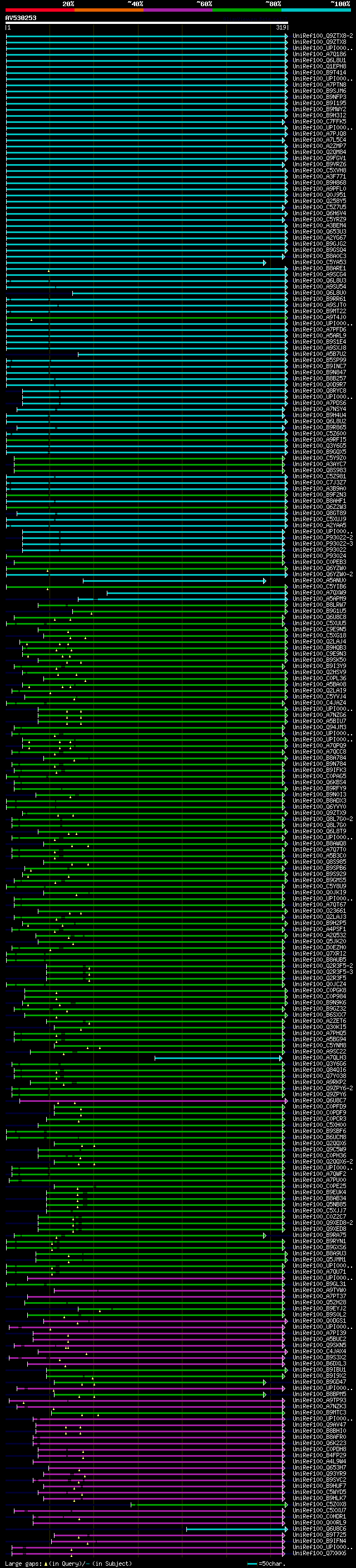
Task: Click the white query sequence bar
Action: (147, 23)
